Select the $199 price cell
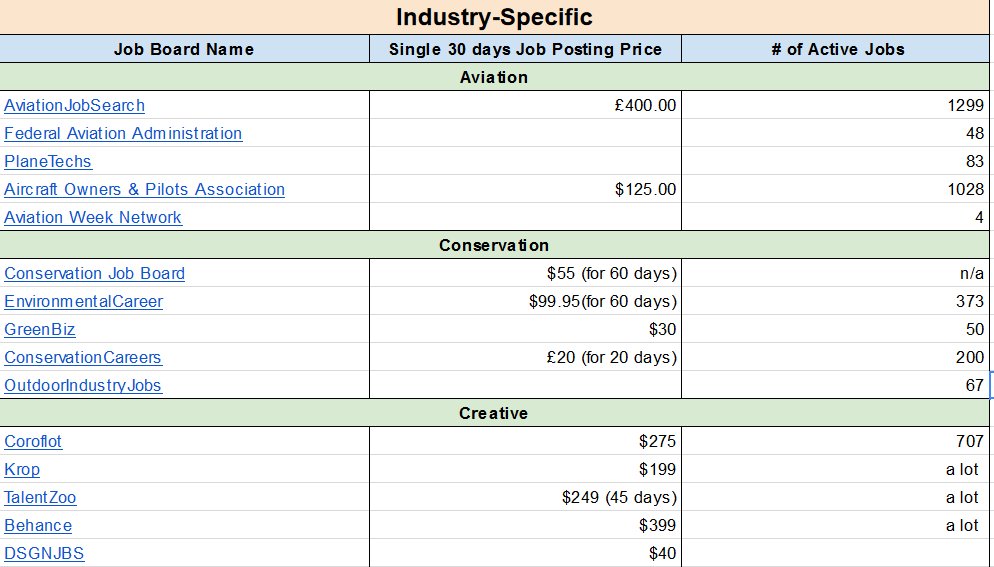994x567 pixels. 526,469
